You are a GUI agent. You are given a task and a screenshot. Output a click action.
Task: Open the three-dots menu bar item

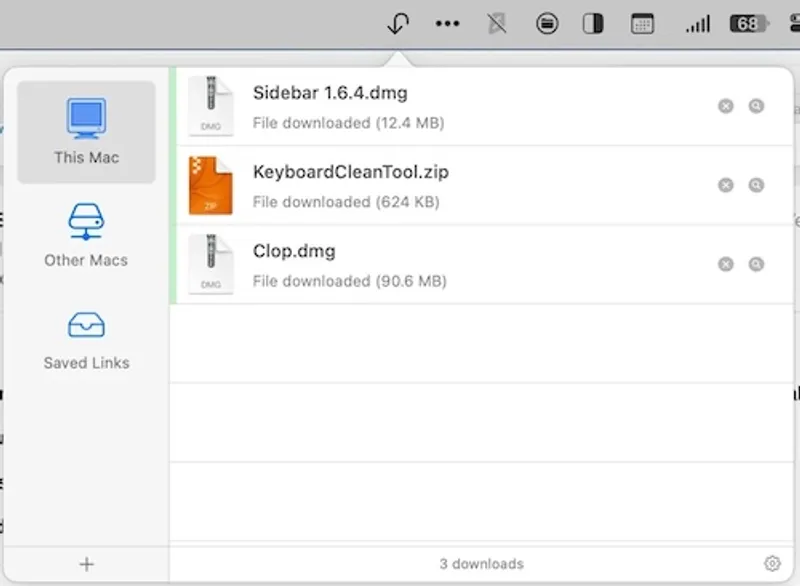447,23
